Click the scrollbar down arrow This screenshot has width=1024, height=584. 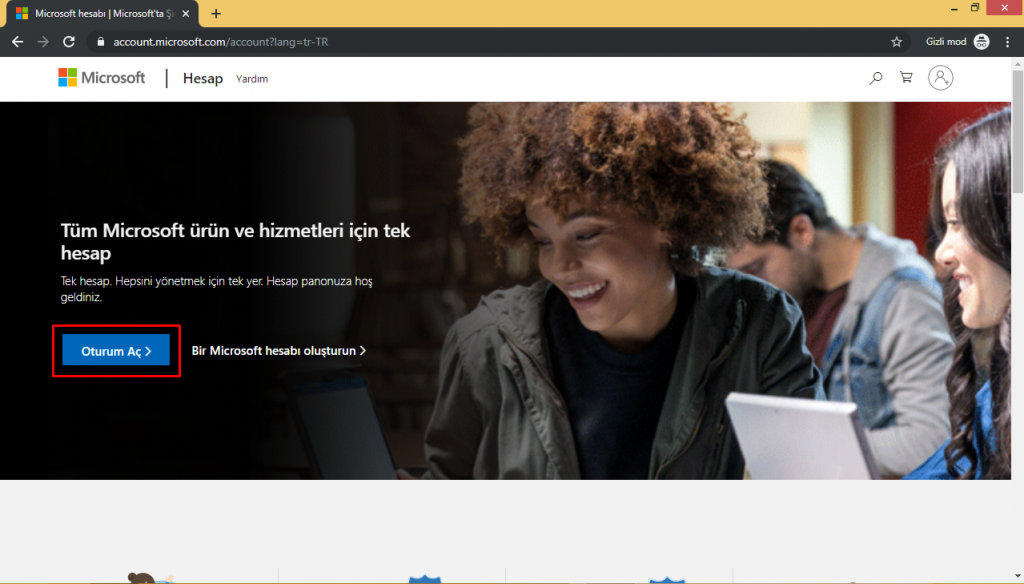1017,577
